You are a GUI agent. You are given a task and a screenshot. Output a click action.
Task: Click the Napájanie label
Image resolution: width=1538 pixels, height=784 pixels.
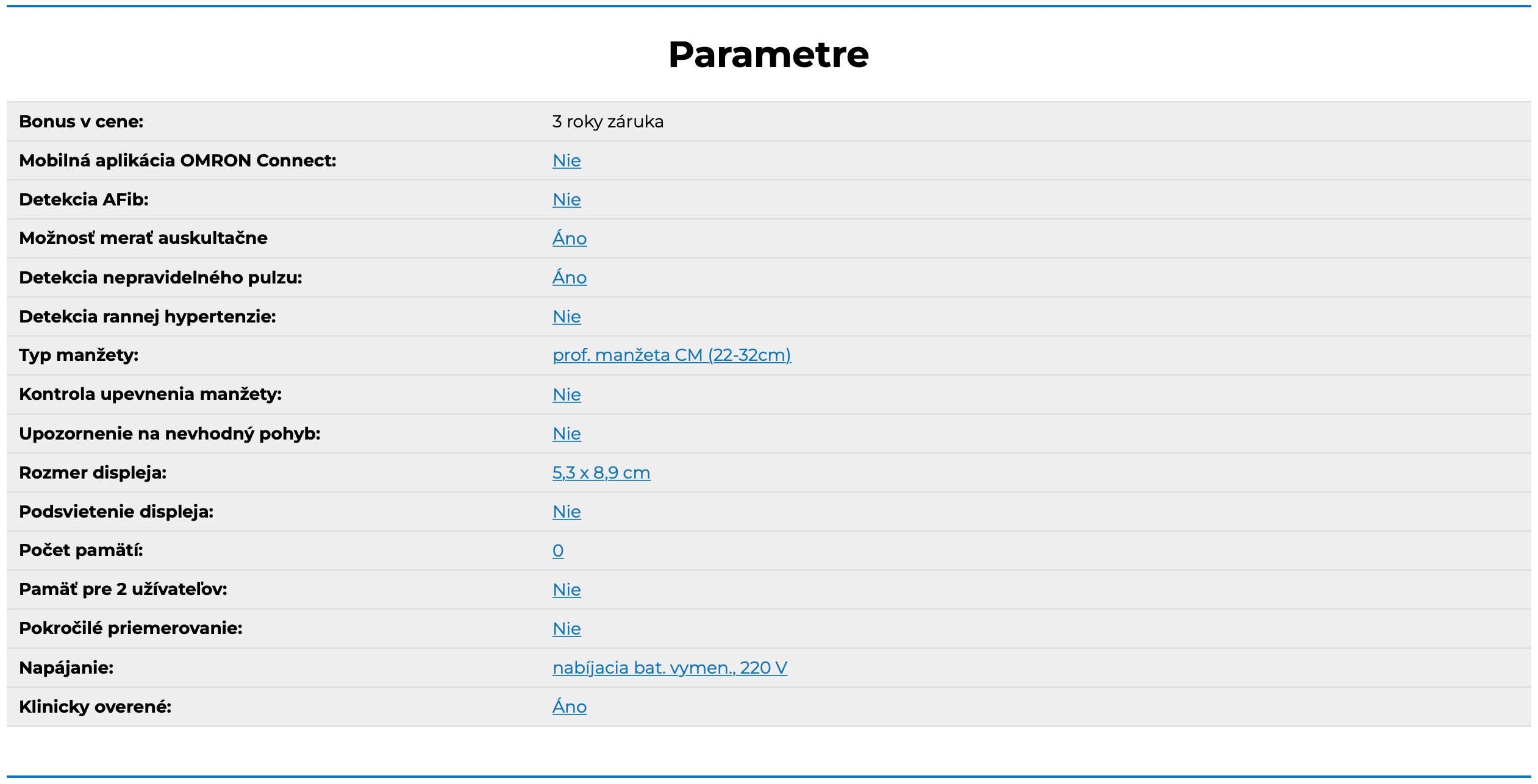pos(66,668)
